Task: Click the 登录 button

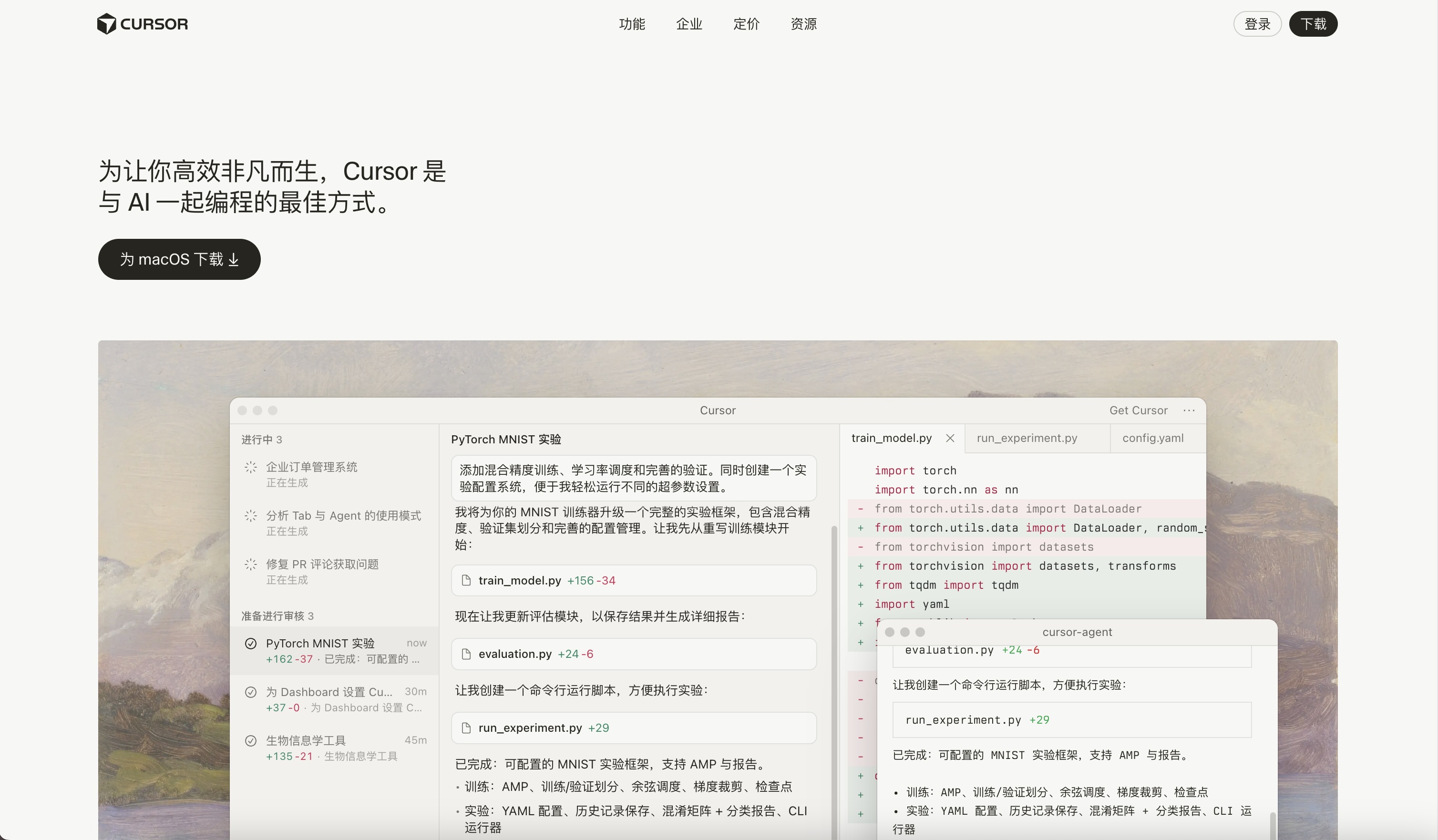Action: [1257, 24]
